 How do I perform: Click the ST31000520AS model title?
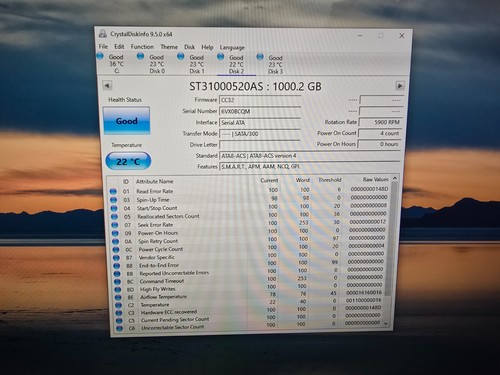[255, 87]
